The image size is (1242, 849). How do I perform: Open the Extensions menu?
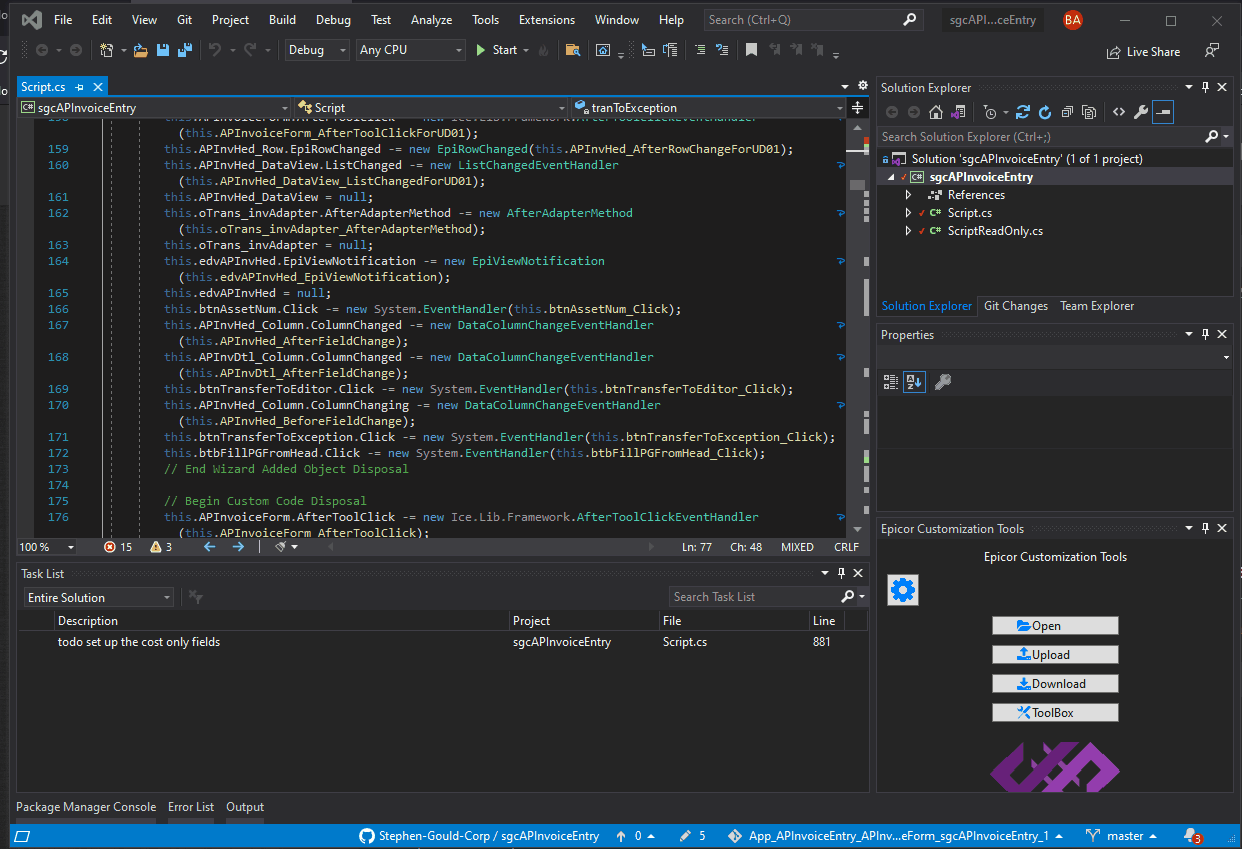547,20
